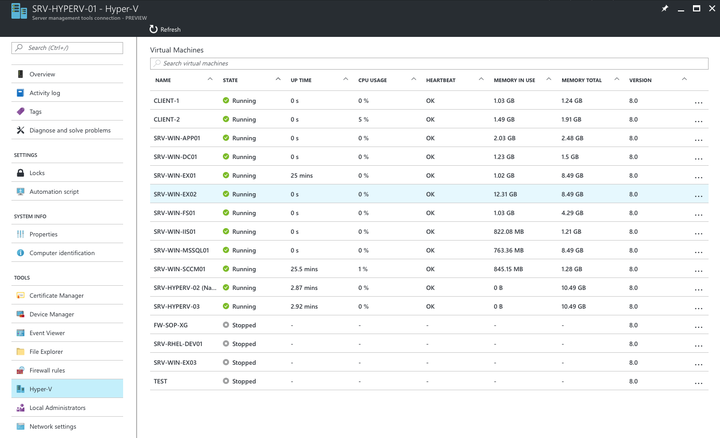Open the ellipsis menu for CLIENT-2

tap(698, 121)
